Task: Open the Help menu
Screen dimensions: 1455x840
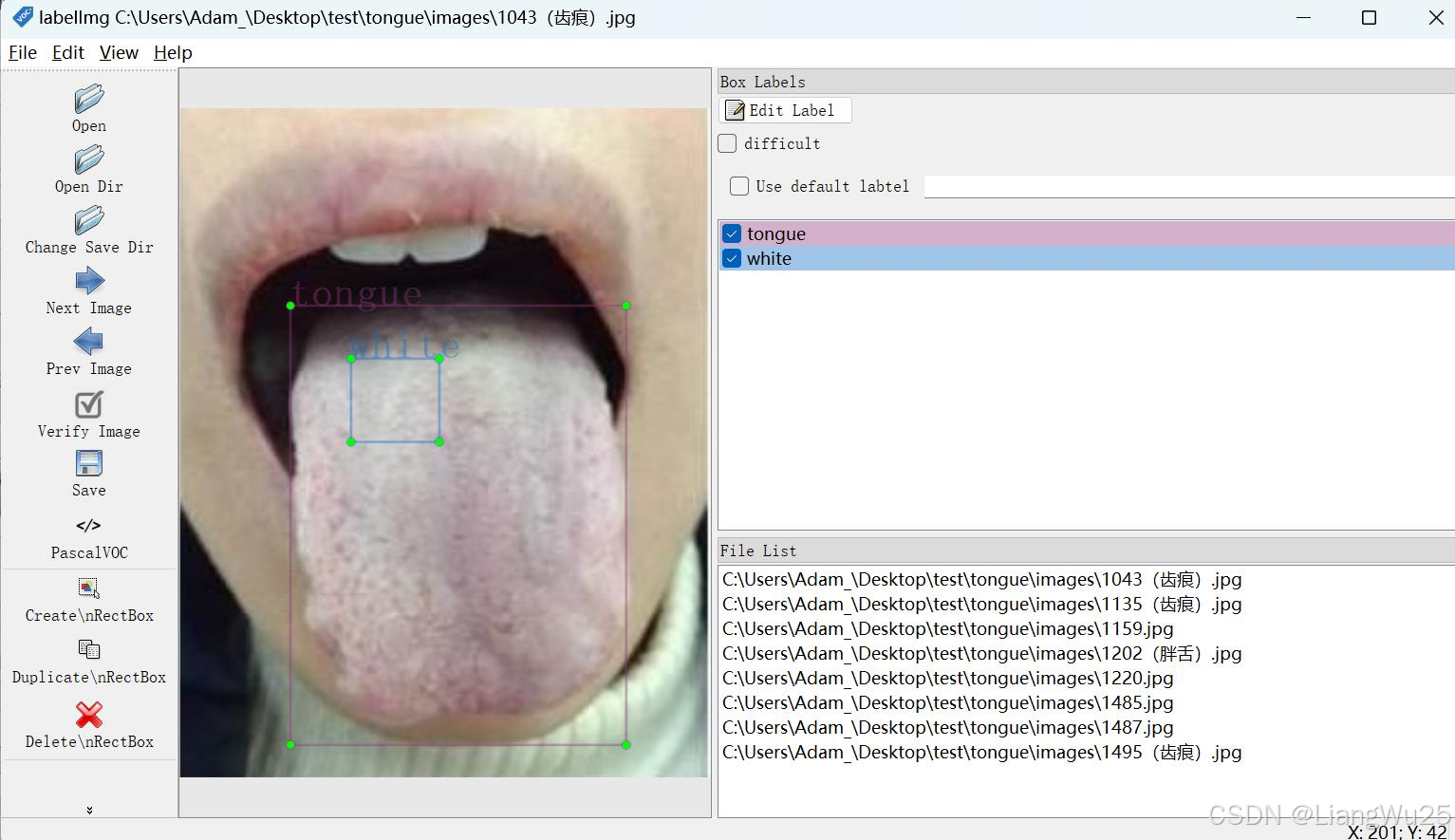Action: point(173,52)
